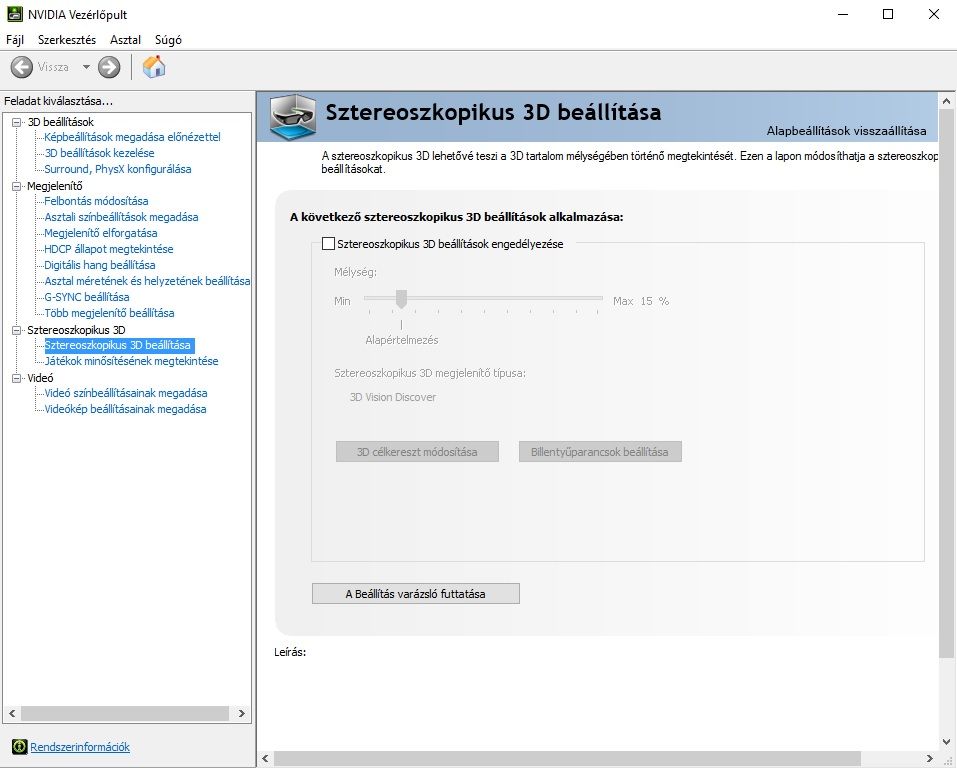The height and width of the screenshot is (768, 957).
Task: Select Videókép beállításainak megadása
Action: [125, 409]
